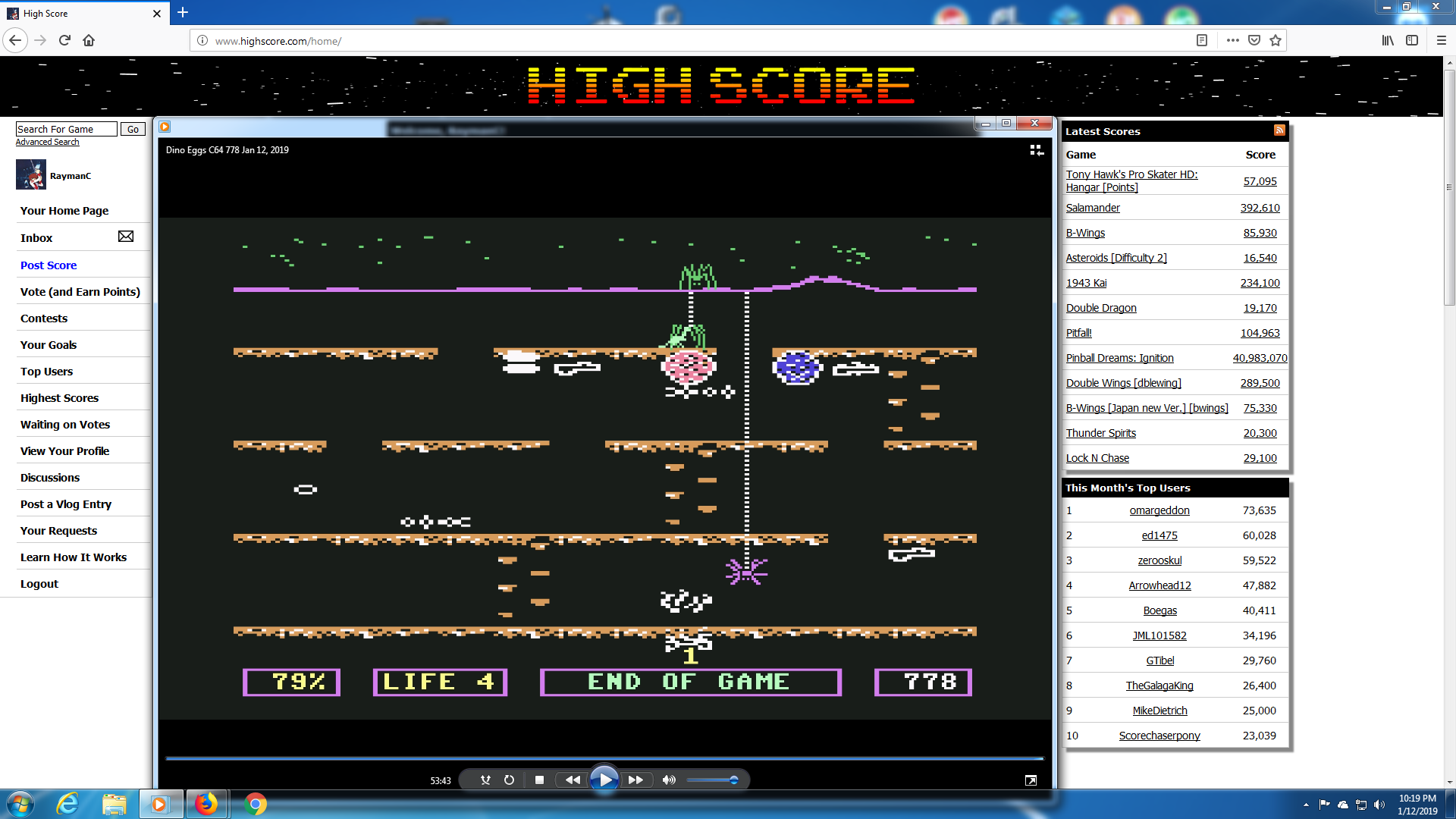Viewport: 1456px width, 819px height.
Task: Open full screen view in player
Action: [1031, 780]
